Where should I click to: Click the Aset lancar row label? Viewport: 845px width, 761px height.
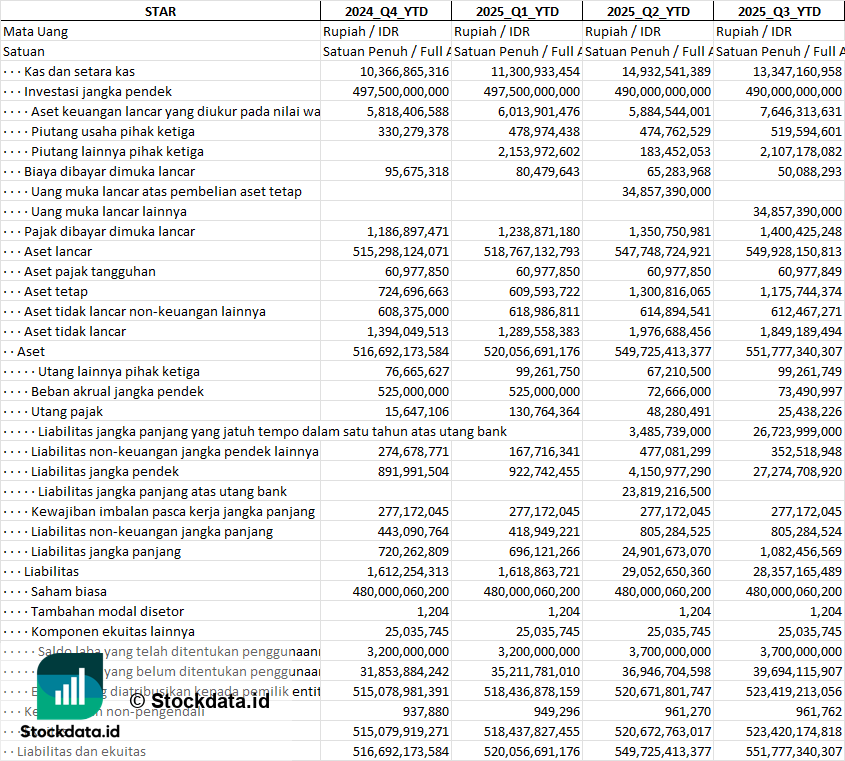point(58,251)
